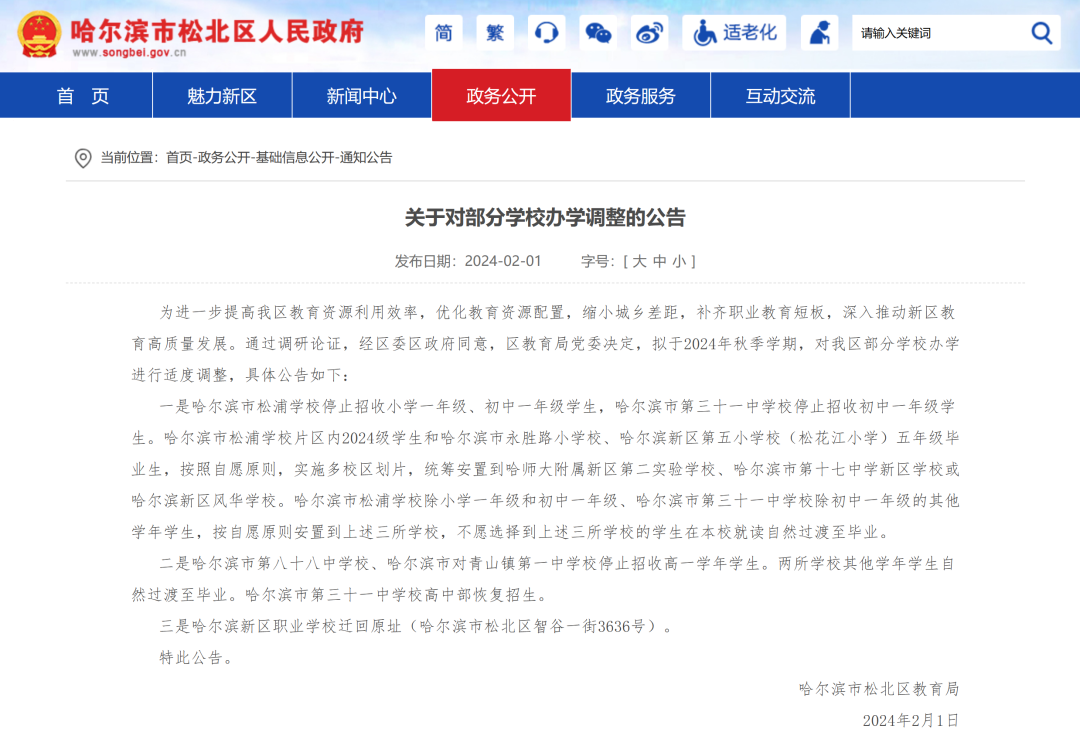1080x739 pixels.
Task: Set font size to large (大)
Action: 639,261
